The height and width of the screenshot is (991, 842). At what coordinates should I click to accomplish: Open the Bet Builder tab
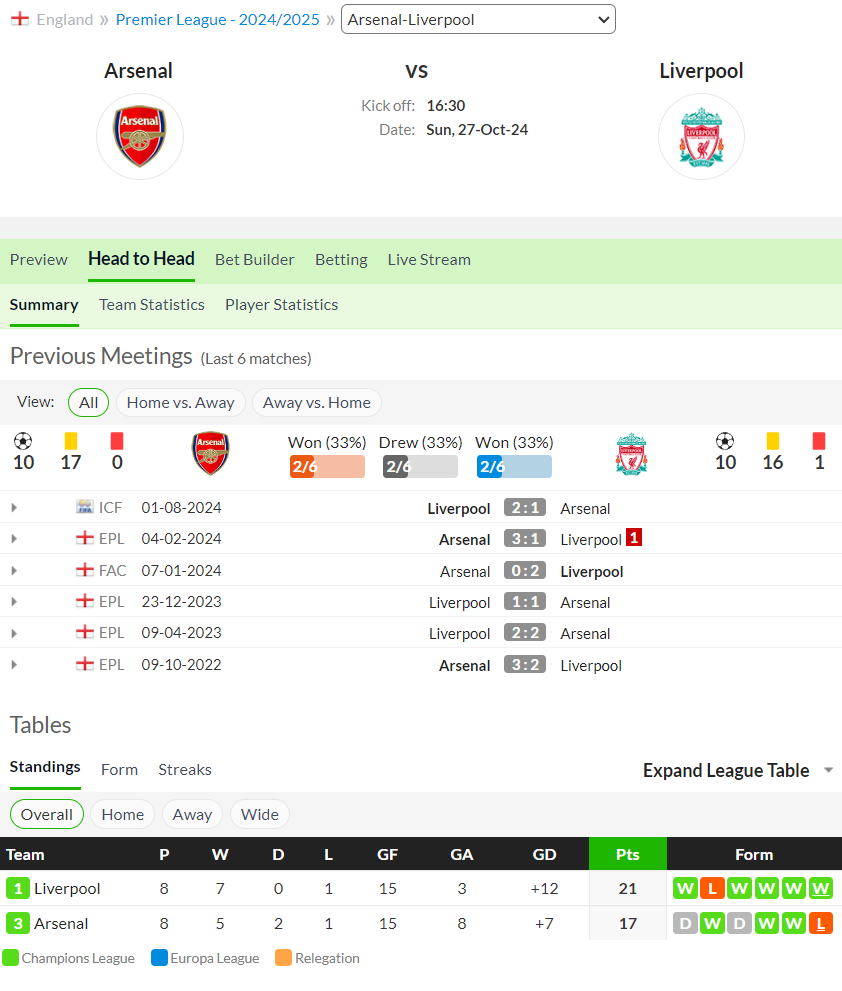pos(255,260)
